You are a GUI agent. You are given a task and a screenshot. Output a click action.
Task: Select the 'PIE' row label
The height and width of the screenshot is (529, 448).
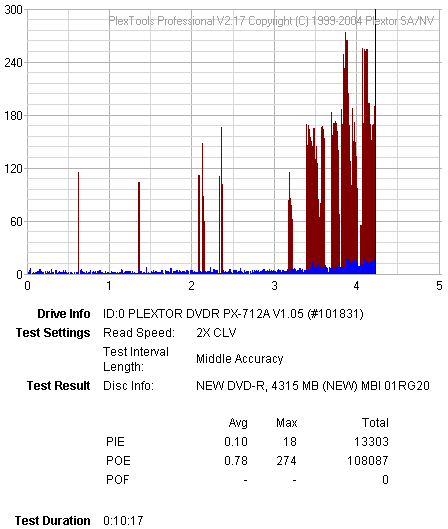[x=115, y=442]
